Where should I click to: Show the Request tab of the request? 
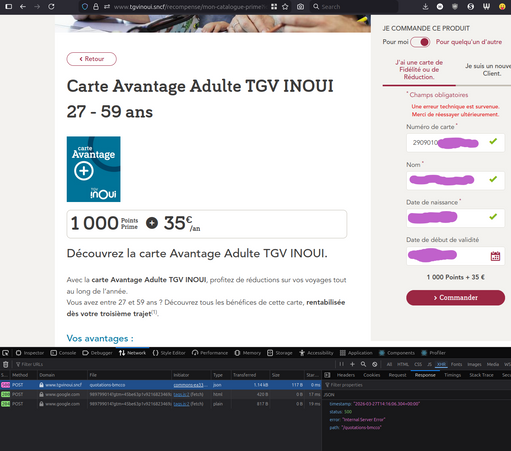(397, 375)
